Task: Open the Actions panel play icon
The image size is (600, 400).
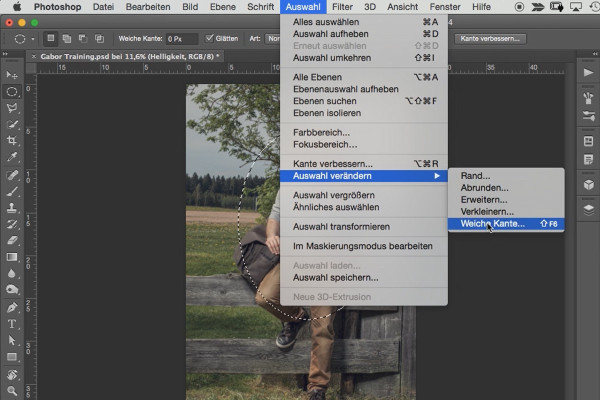Action: 588,72
